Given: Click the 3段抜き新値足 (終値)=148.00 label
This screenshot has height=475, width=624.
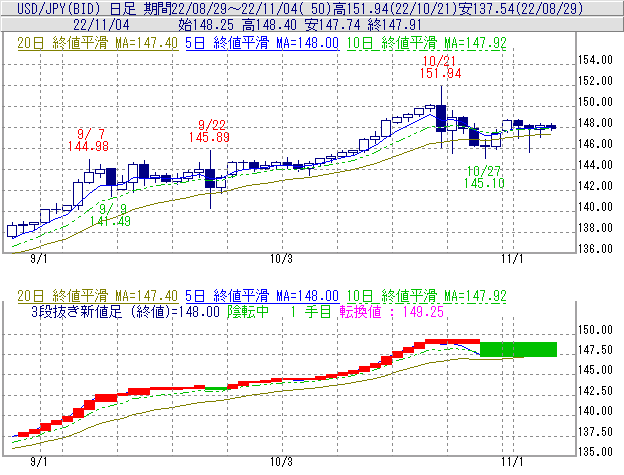Looking at the screenshot, I should [x=125, y=311].
